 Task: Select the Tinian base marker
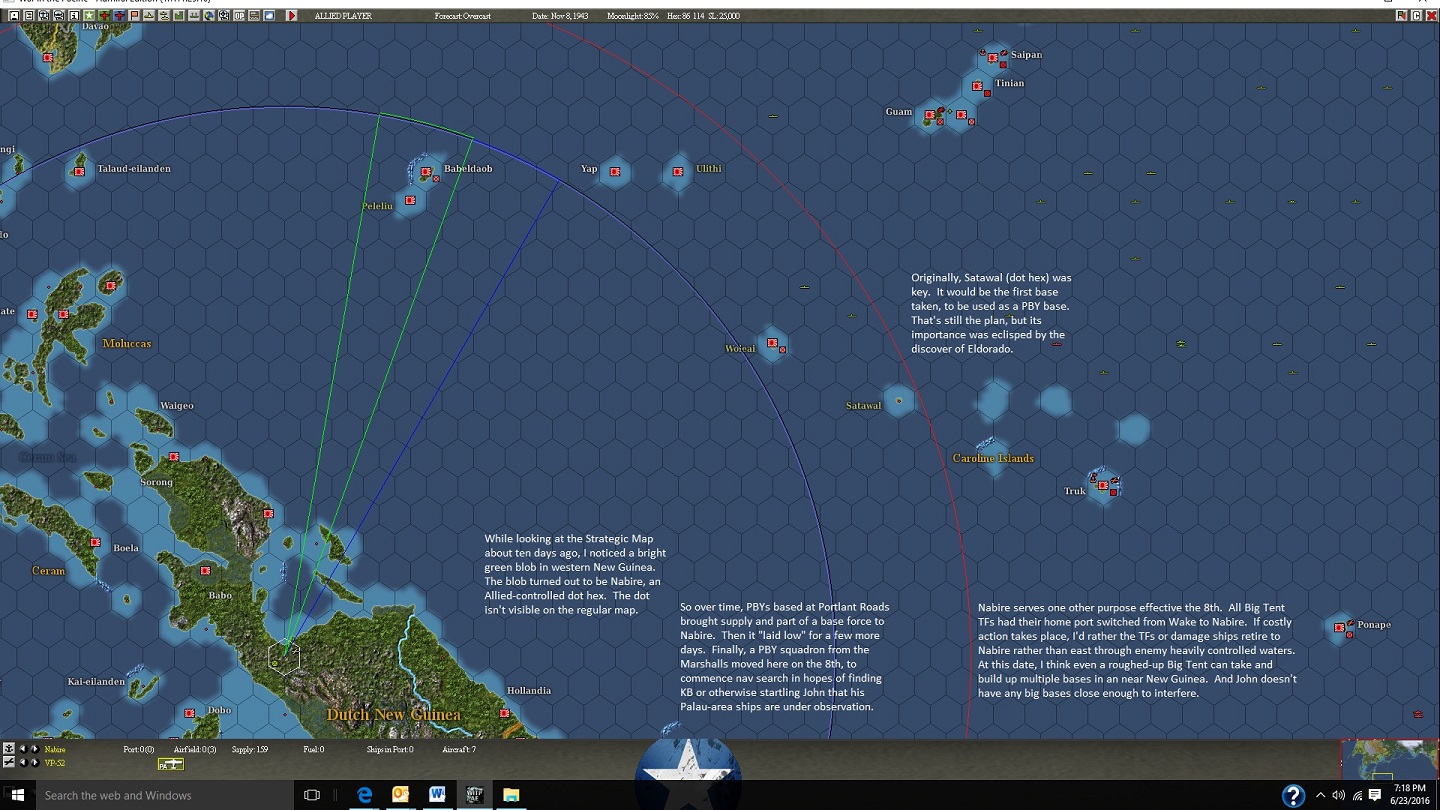[x=977, y=86]
